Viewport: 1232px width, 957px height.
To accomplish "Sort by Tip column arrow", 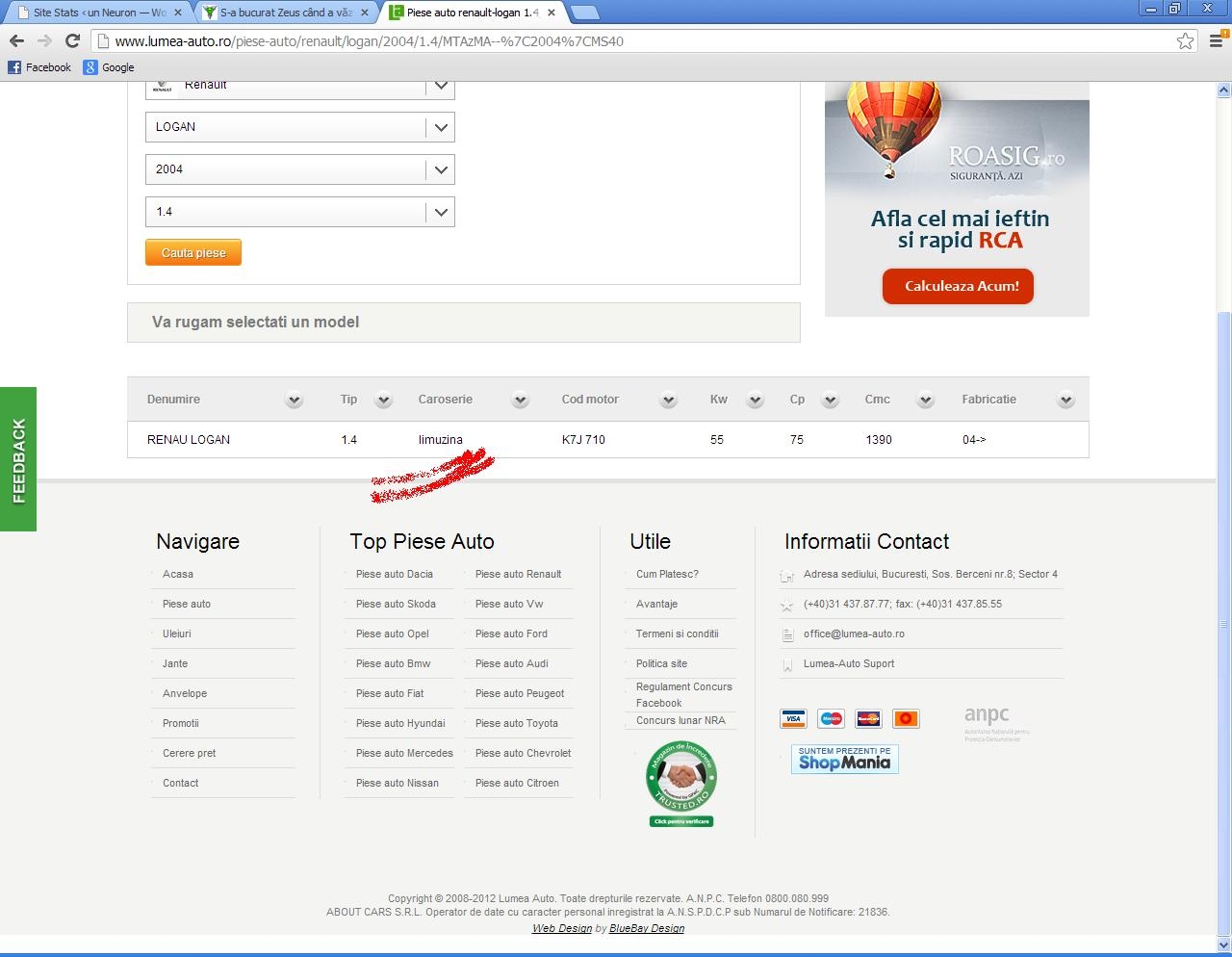I will [384, 400].
